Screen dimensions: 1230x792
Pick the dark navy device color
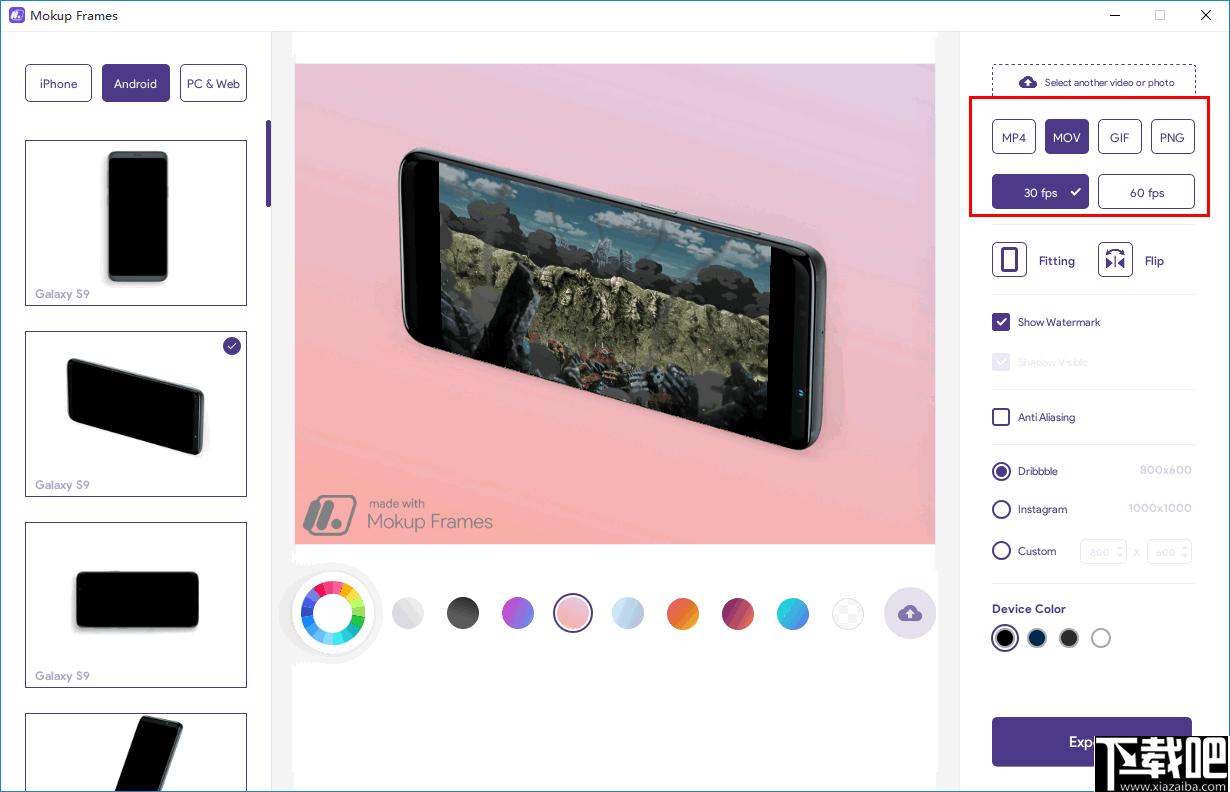coord(1037,638)
